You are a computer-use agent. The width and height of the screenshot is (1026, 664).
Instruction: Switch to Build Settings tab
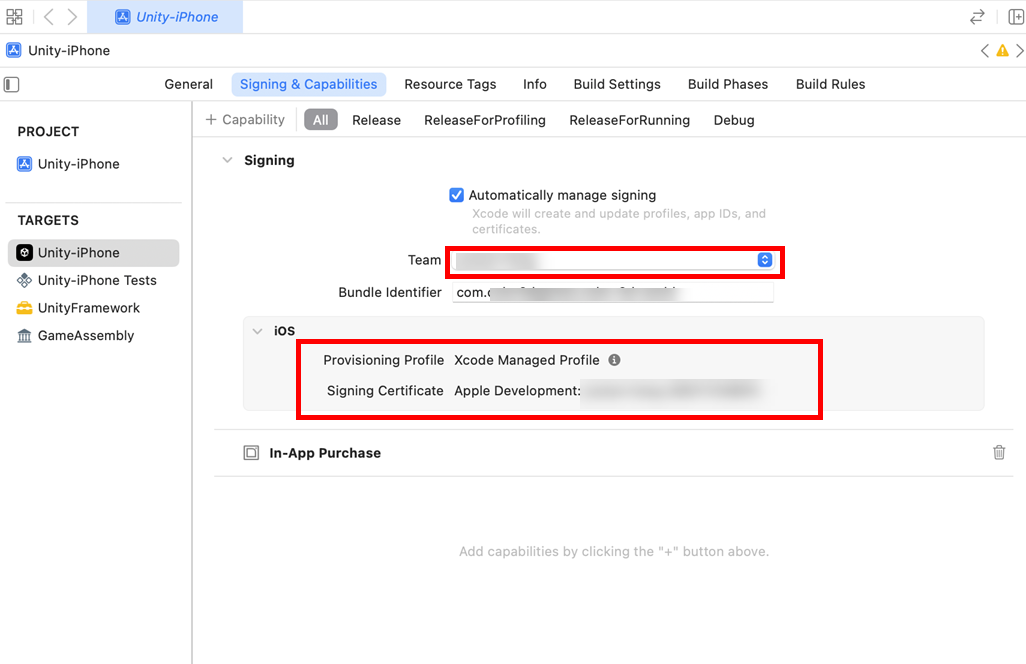[x=617, y=84]
